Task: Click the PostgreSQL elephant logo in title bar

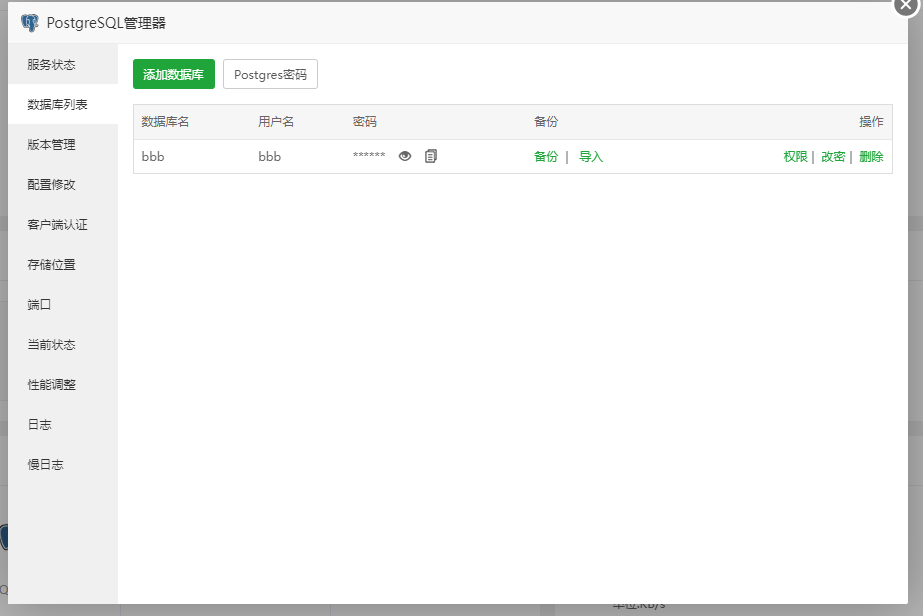Action: point(29,23)
